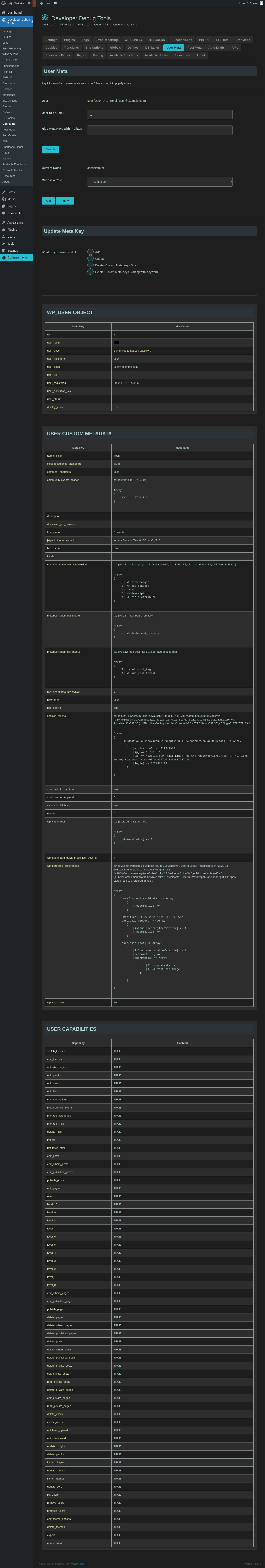This screenshot has width=265, height=1568.
Task: Open the Dashboard icon in sidebar
Action: 4,12
